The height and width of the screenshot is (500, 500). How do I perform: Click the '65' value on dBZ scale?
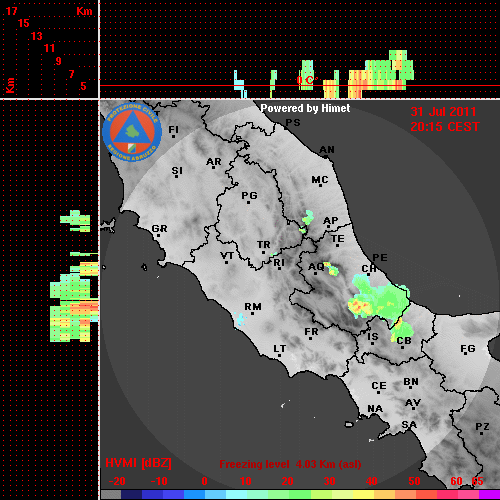tap(477, 481)
